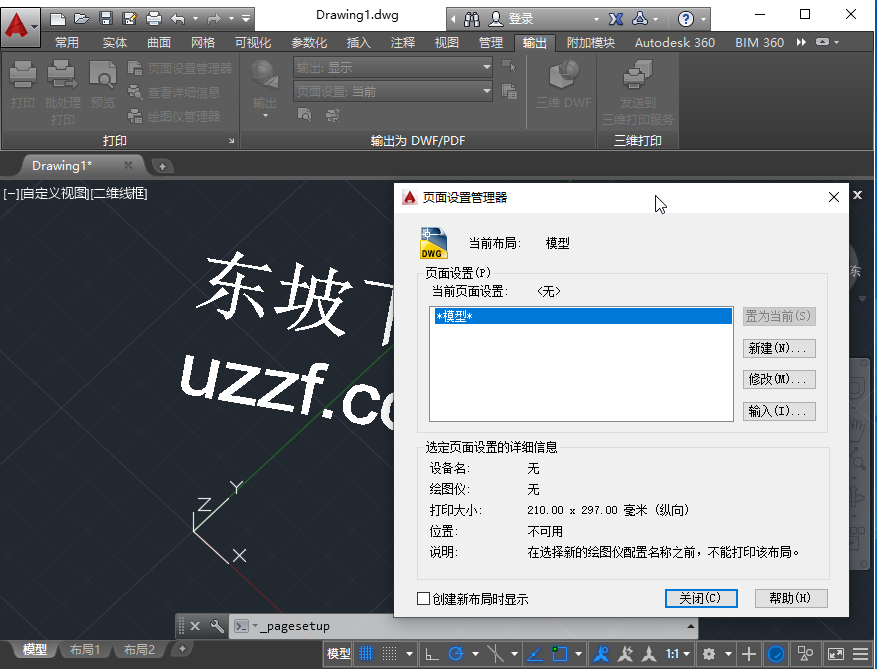
Task: Toggle object snap square icon in status bar
Action: pos(559,653)
